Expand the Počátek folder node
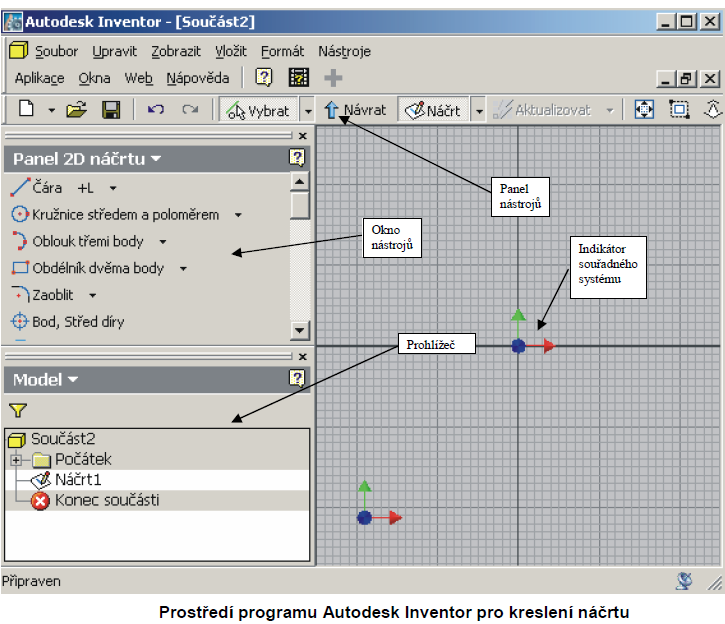 [16, 460]
